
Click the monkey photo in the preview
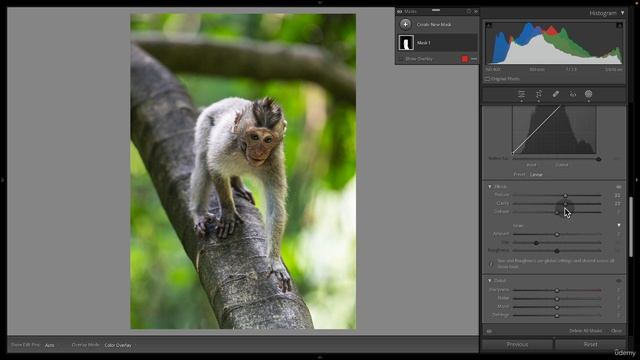[x=243, y=171]
